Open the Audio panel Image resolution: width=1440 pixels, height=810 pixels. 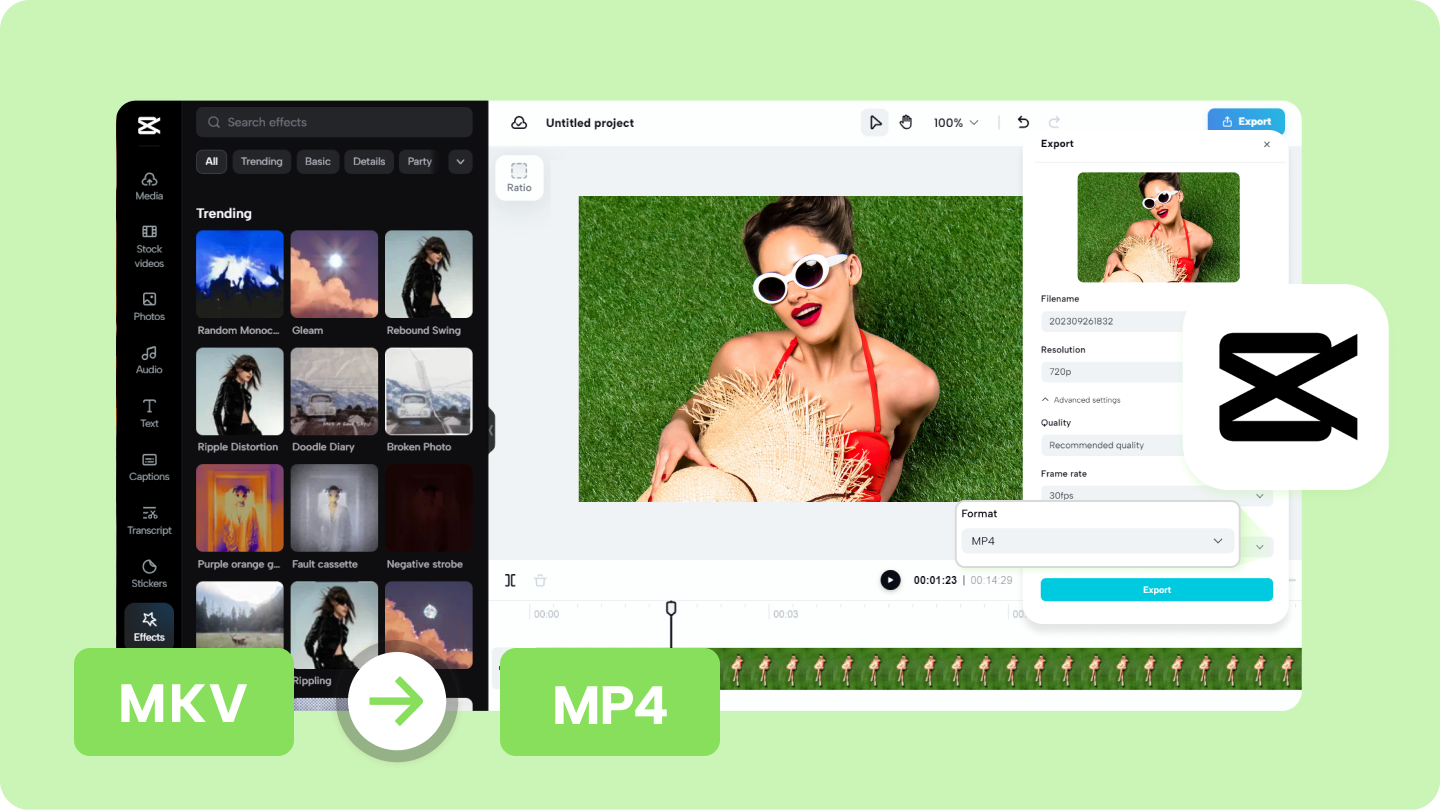(x=148, y=361)
